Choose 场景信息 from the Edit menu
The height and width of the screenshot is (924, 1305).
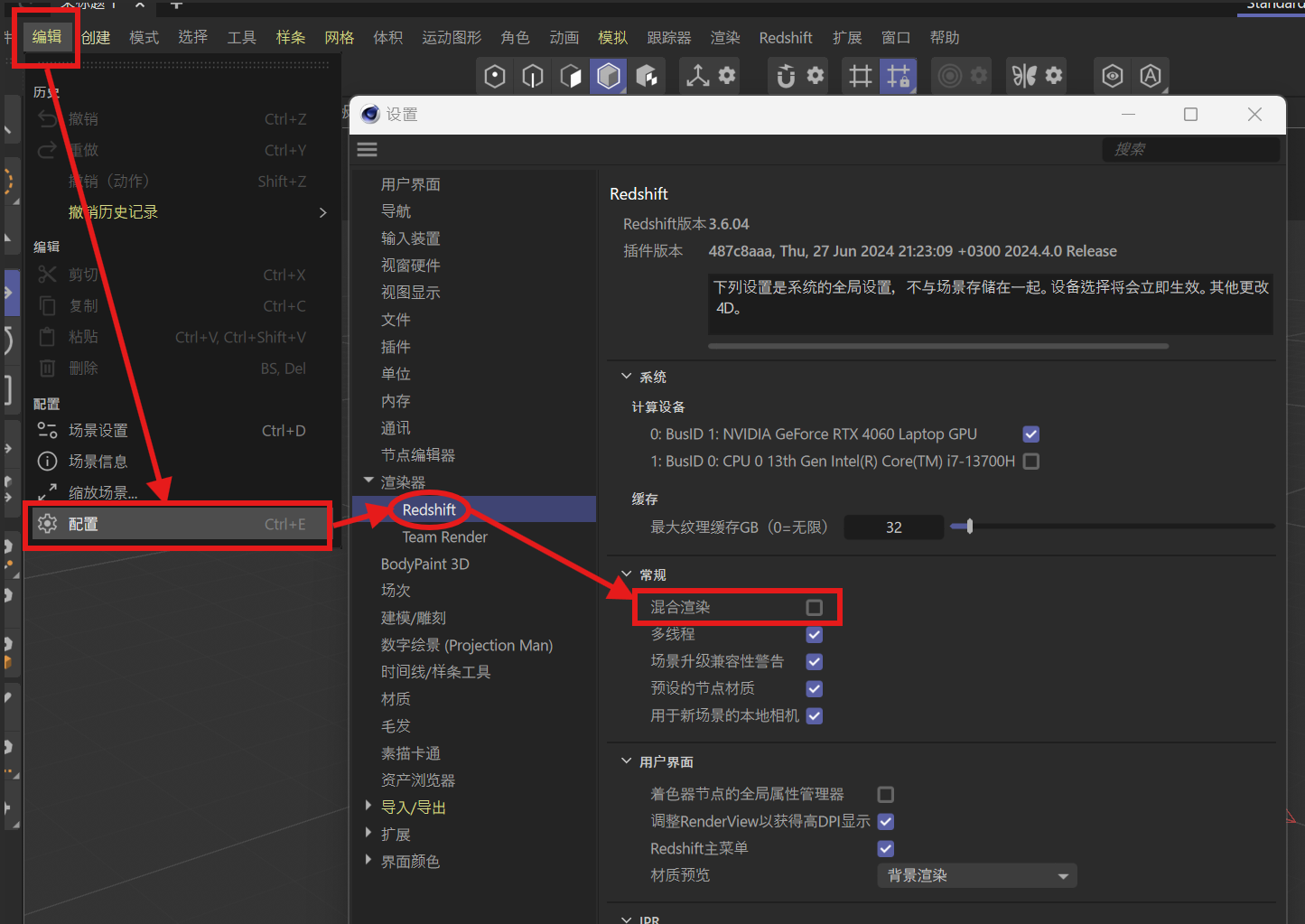click(182, 462)
